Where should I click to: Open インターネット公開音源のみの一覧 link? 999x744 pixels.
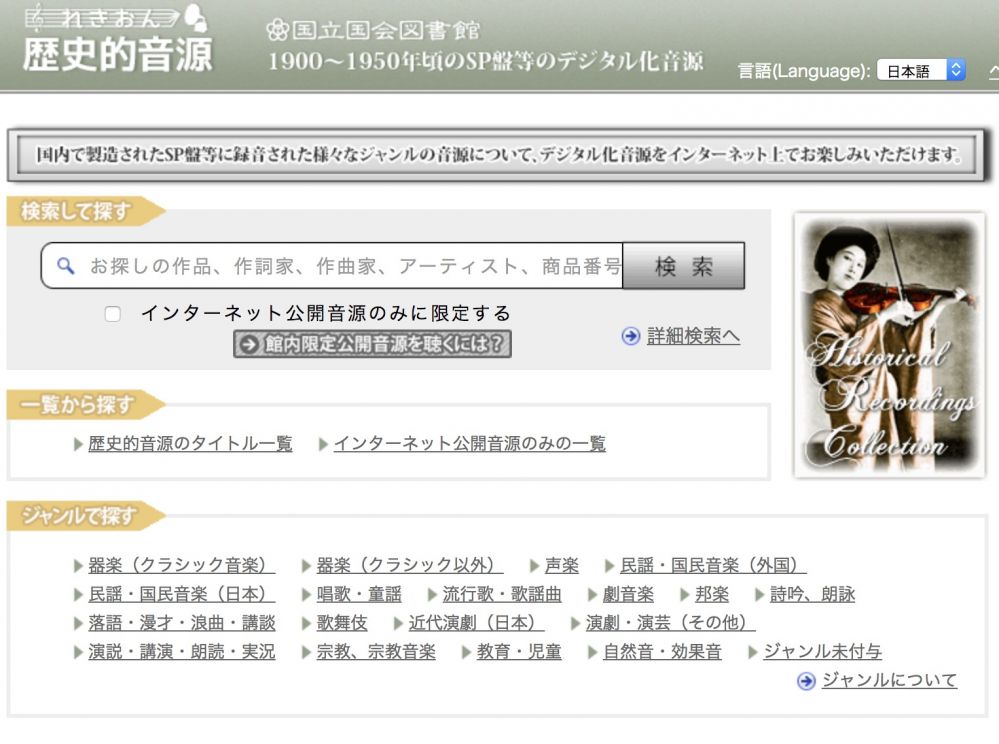tap(470, 444)
